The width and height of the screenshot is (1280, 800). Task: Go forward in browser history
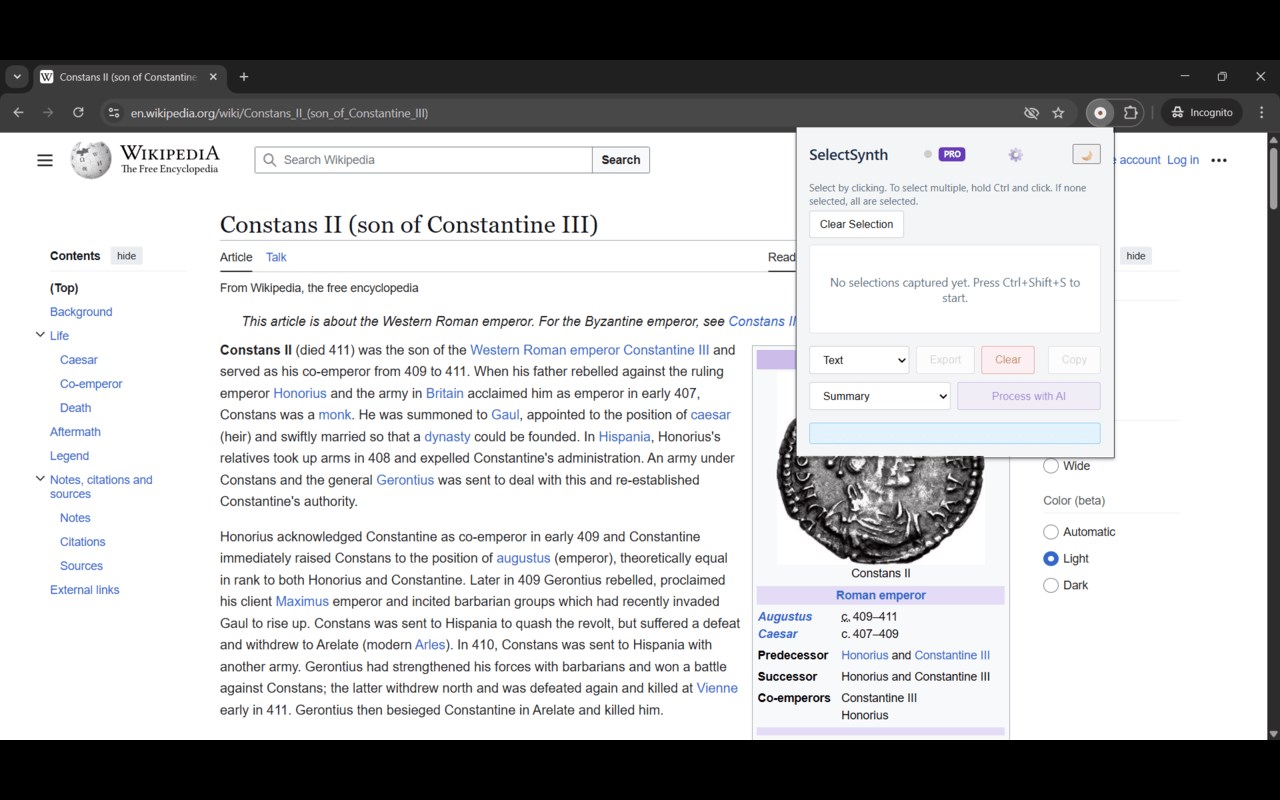click(x=48, y=113)
